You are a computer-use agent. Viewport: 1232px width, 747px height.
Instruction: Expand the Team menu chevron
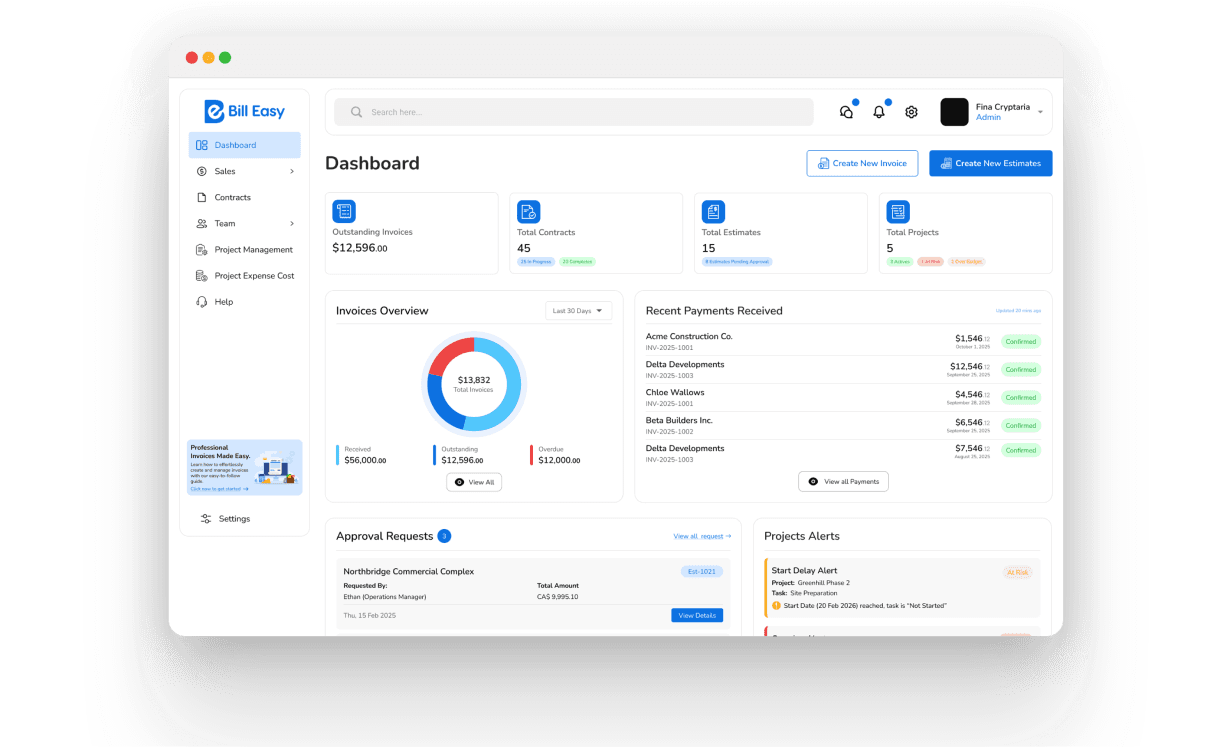(292, 223)
